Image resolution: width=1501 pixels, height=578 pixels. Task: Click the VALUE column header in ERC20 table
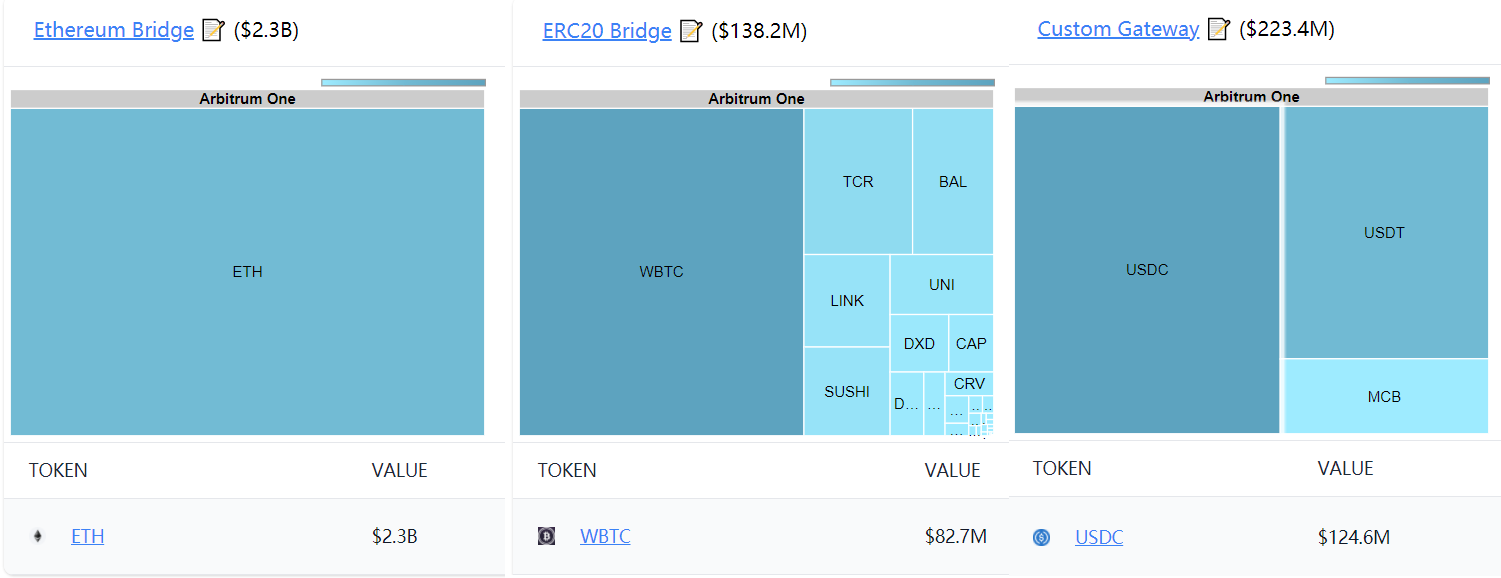point(952,470)
